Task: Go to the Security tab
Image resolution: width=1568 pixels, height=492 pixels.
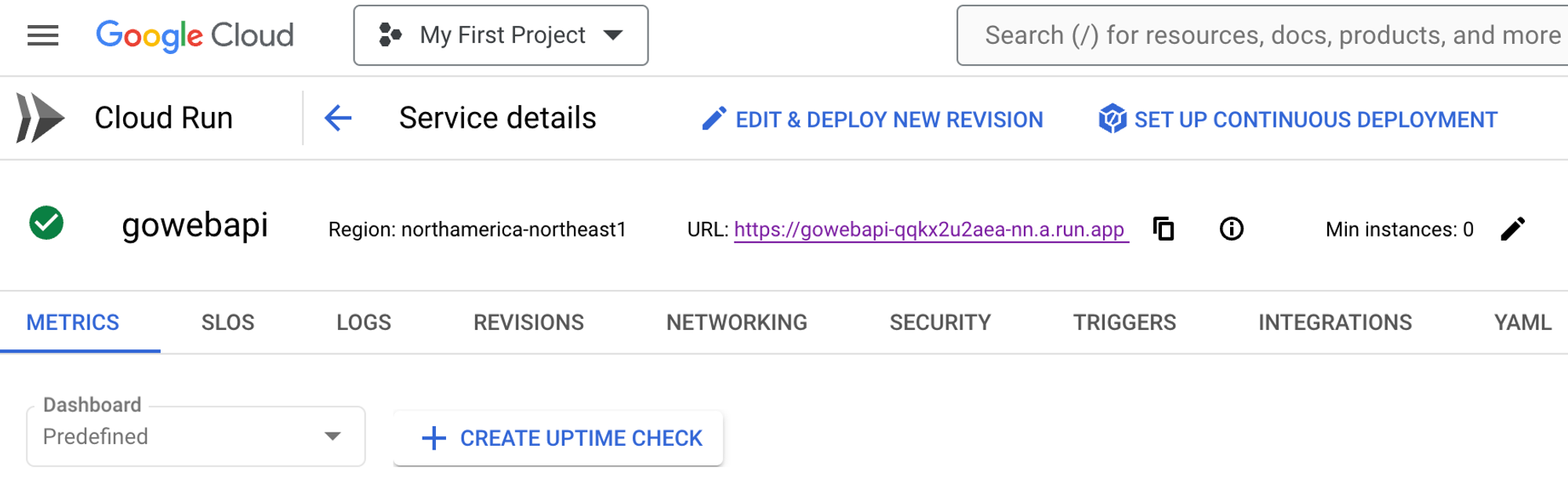Action: coord(940,323)
